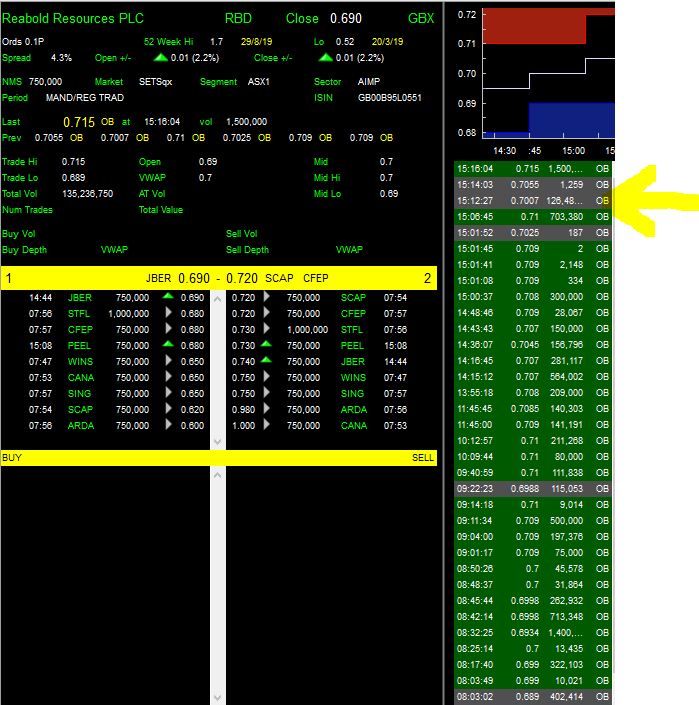The width and height of the screenshot is (699, 705).
Task: Click grey arrow on STFL 0.730 offer row
Action: click(x=267, y=329)
